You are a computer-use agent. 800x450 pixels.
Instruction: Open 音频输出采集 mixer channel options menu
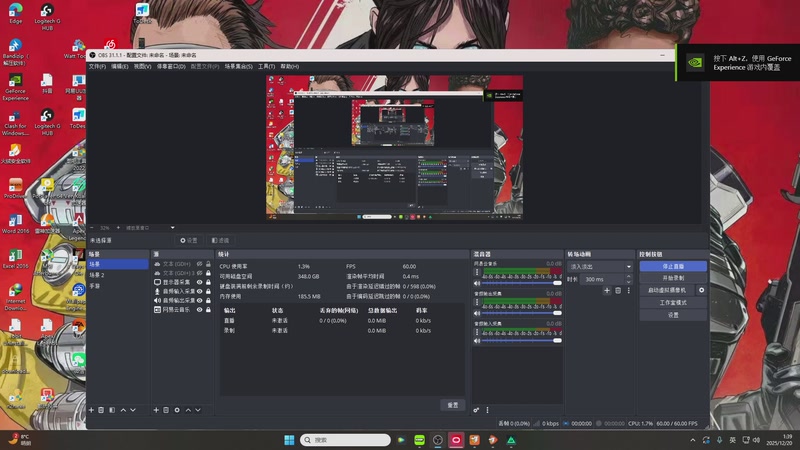[x=477, y=303]
